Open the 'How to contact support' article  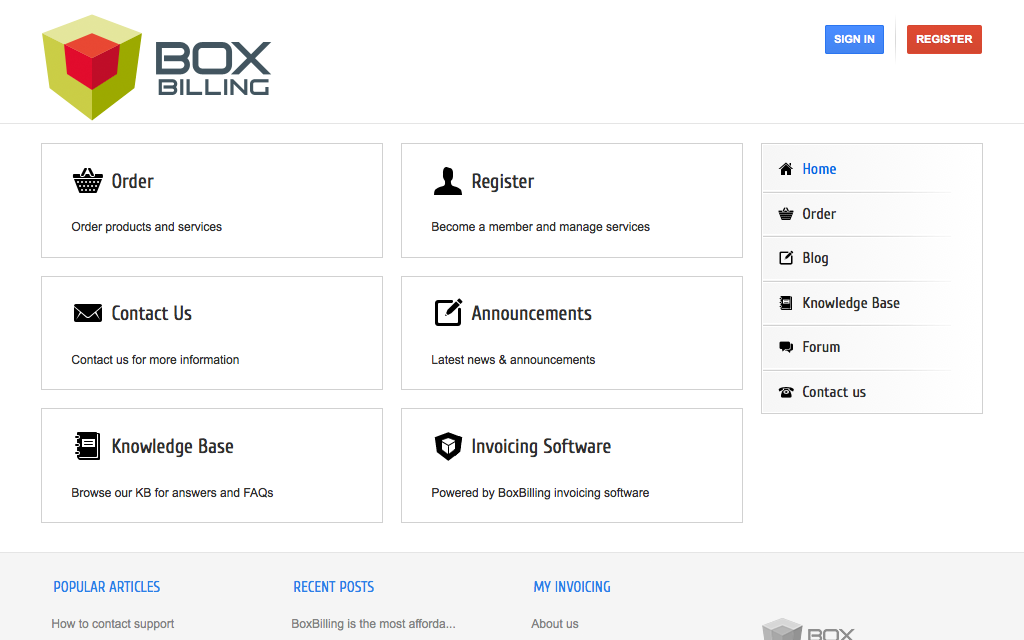[112, 623]
